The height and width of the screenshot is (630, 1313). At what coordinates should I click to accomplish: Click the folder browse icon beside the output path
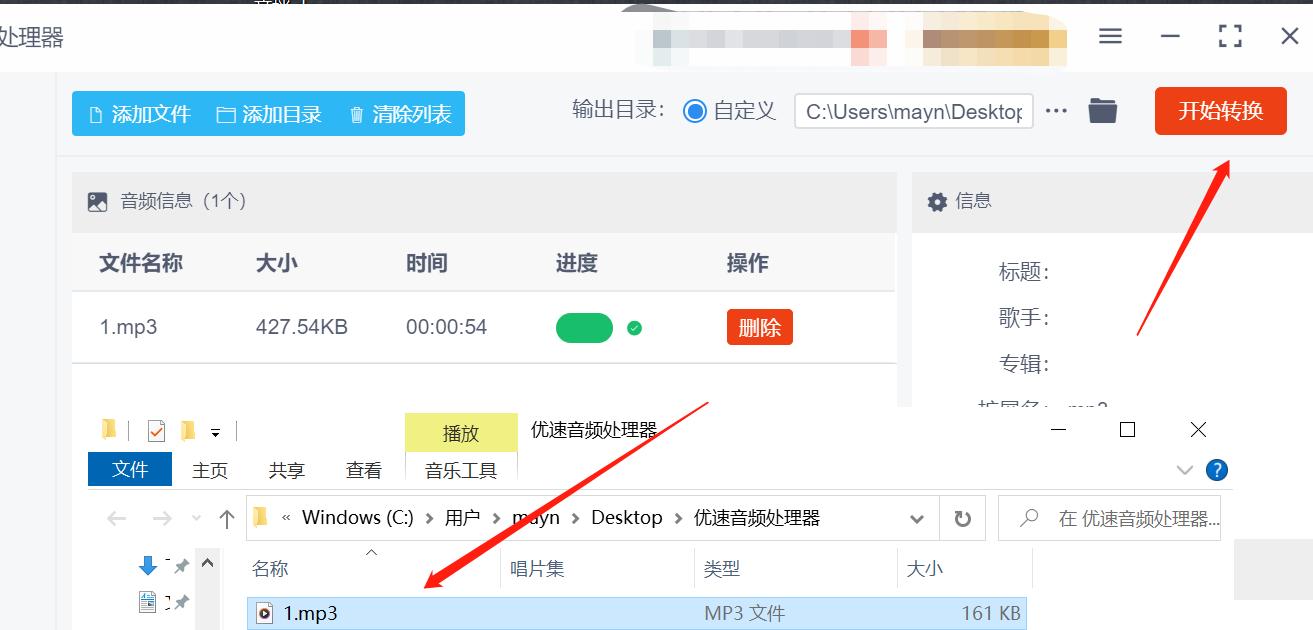pyautogui.click(x=1102, y=111)
